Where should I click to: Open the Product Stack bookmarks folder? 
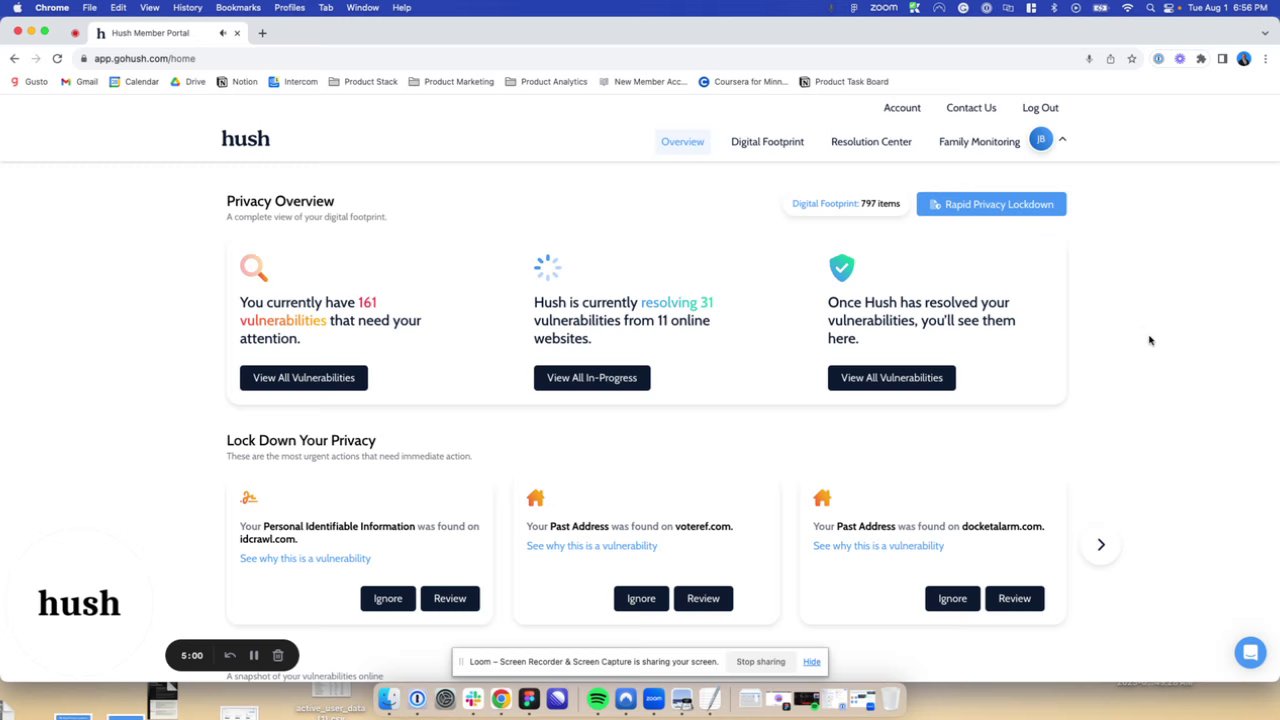[x=362, y=82]
